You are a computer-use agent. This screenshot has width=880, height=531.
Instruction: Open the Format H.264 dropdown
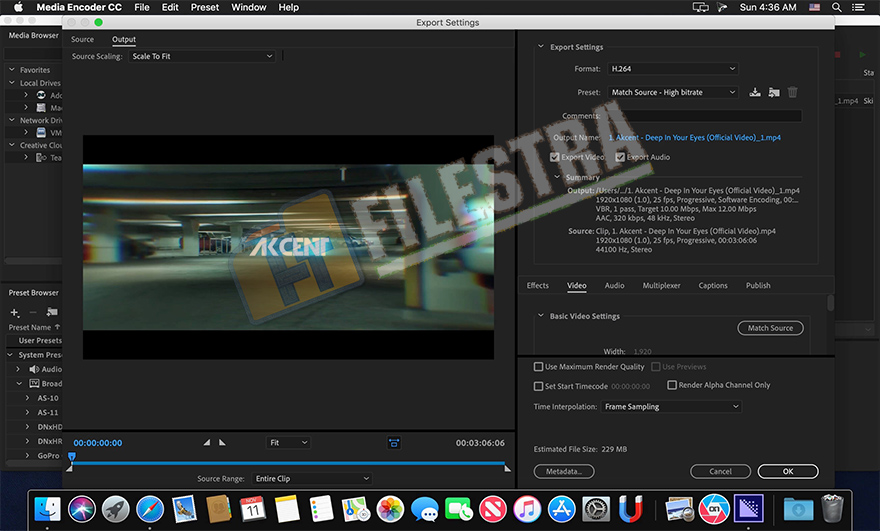[x=673, y=68]
